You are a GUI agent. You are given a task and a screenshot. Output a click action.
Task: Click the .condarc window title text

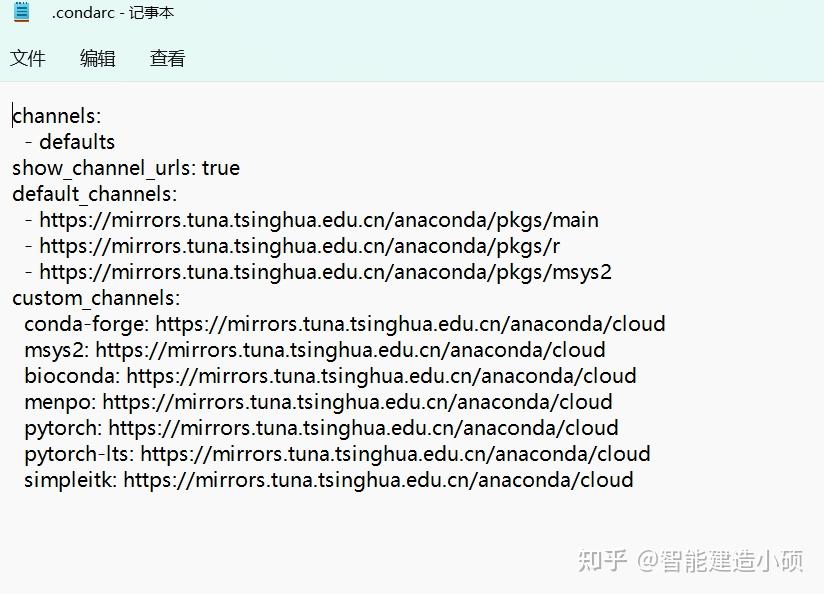coord(112,12)
